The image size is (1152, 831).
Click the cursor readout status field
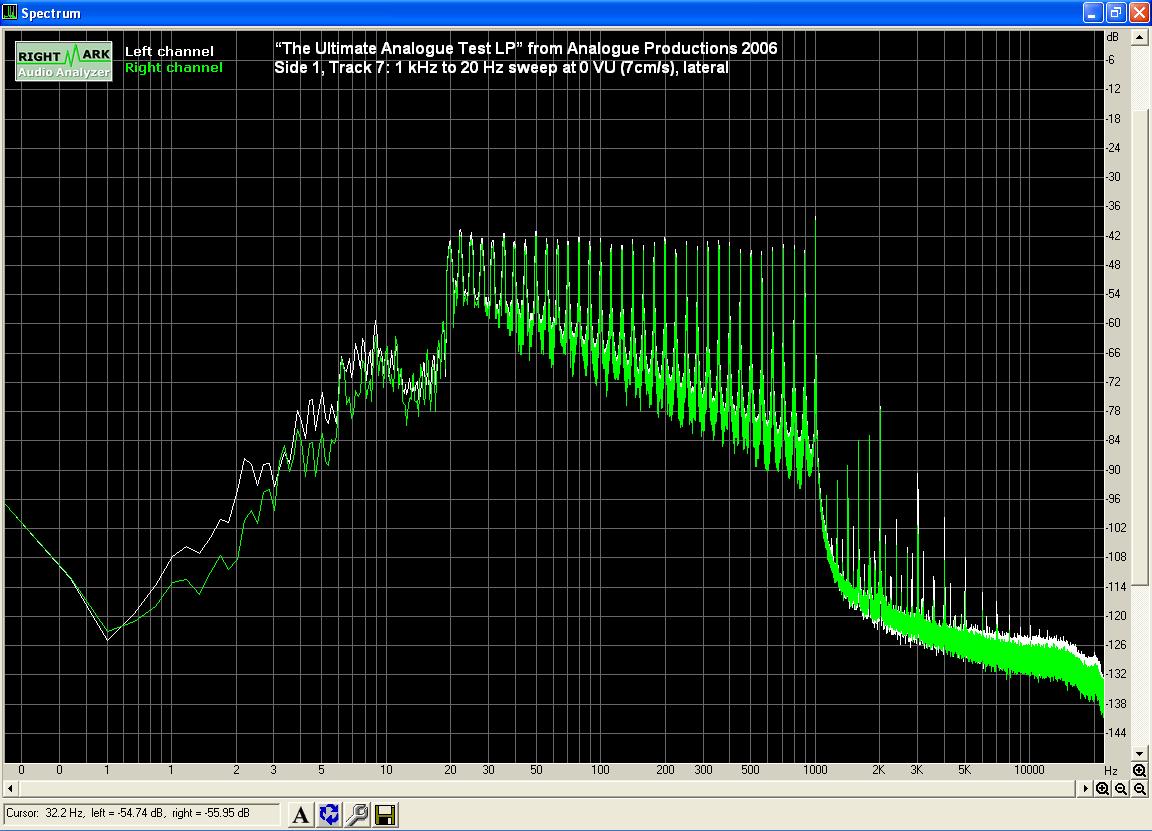[142, 813]
